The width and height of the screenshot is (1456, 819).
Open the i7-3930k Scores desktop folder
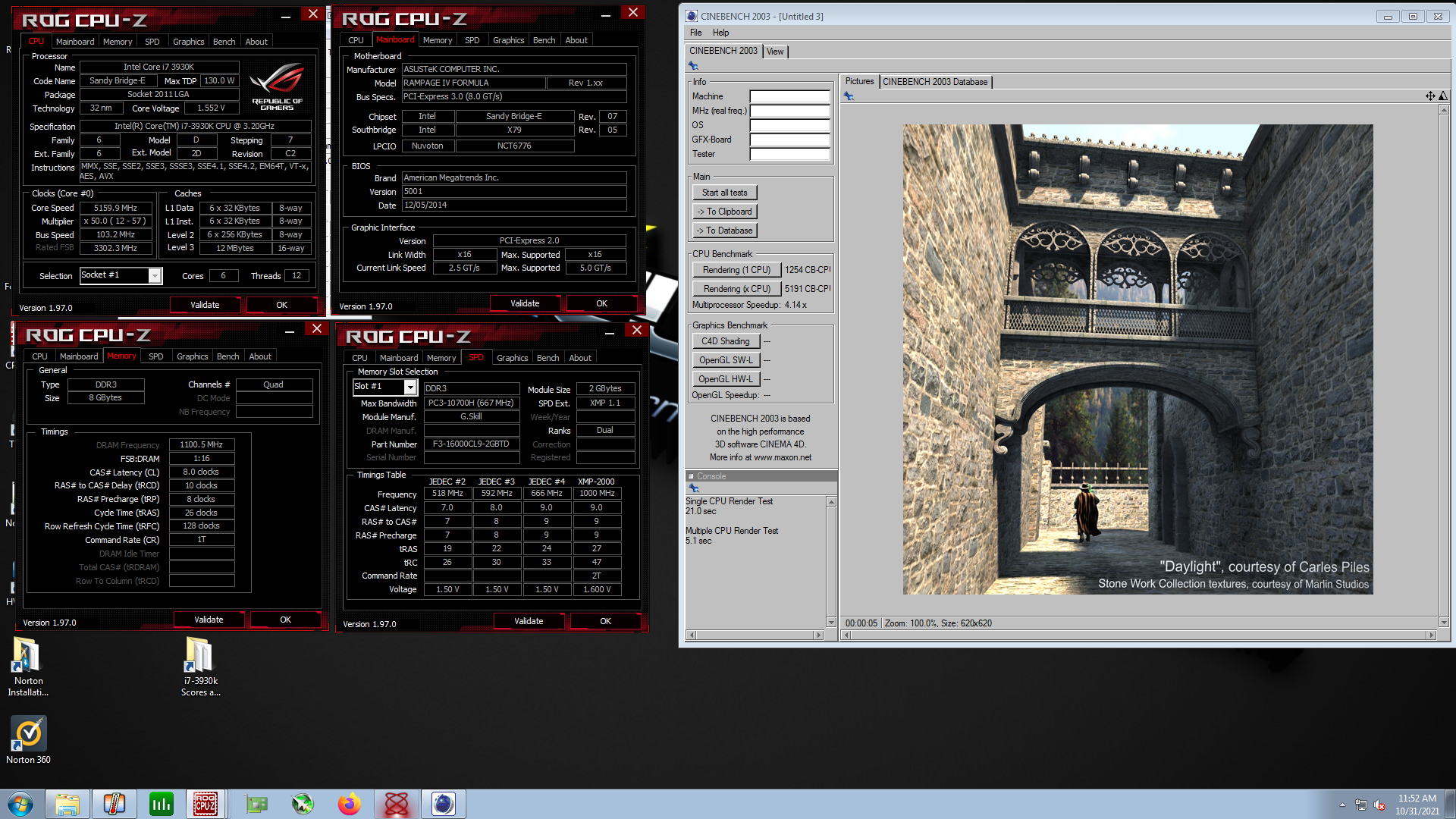point(200,667)
